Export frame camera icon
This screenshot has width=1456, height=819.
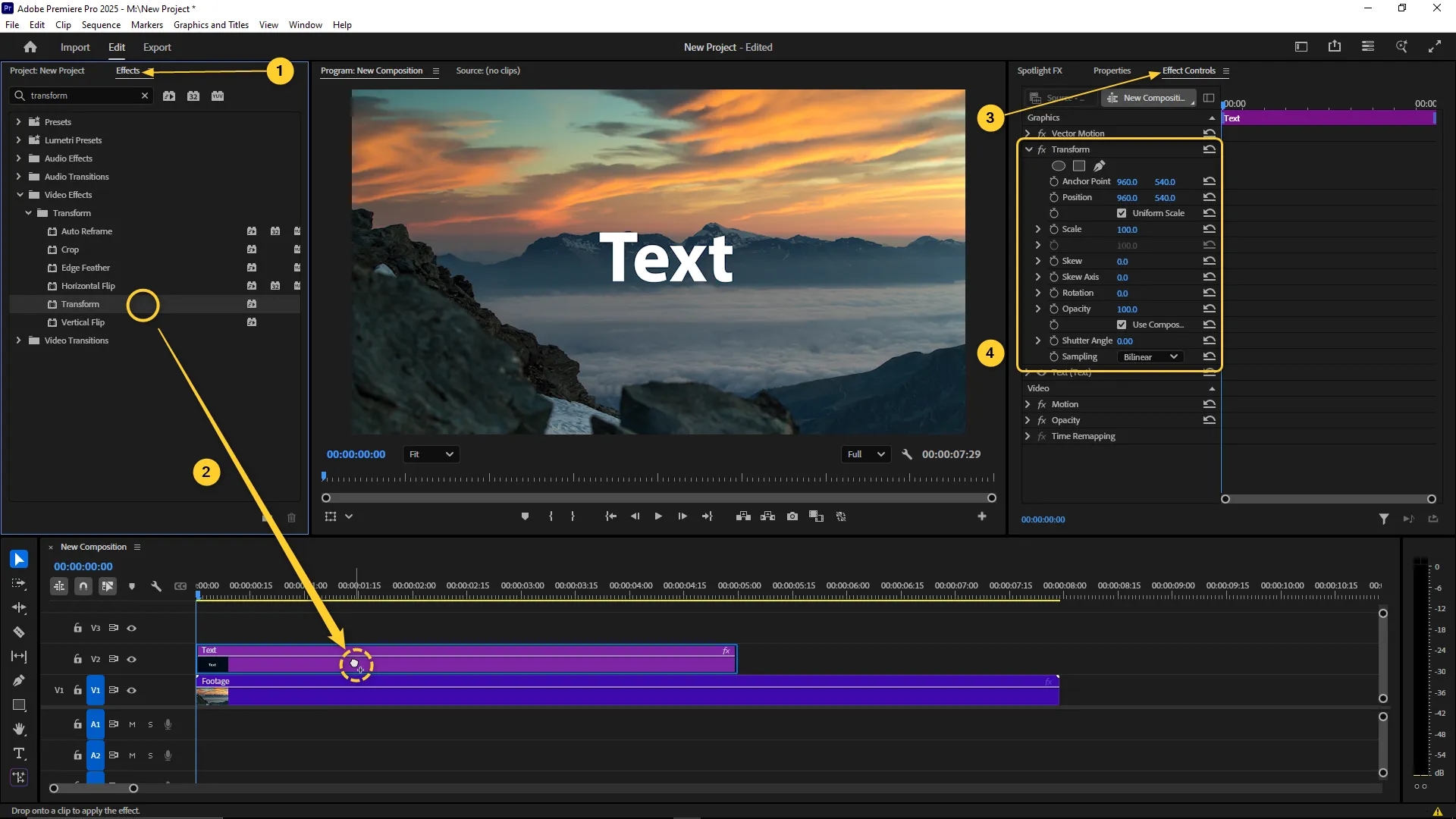pyautogui.click(x=792, y=516)
